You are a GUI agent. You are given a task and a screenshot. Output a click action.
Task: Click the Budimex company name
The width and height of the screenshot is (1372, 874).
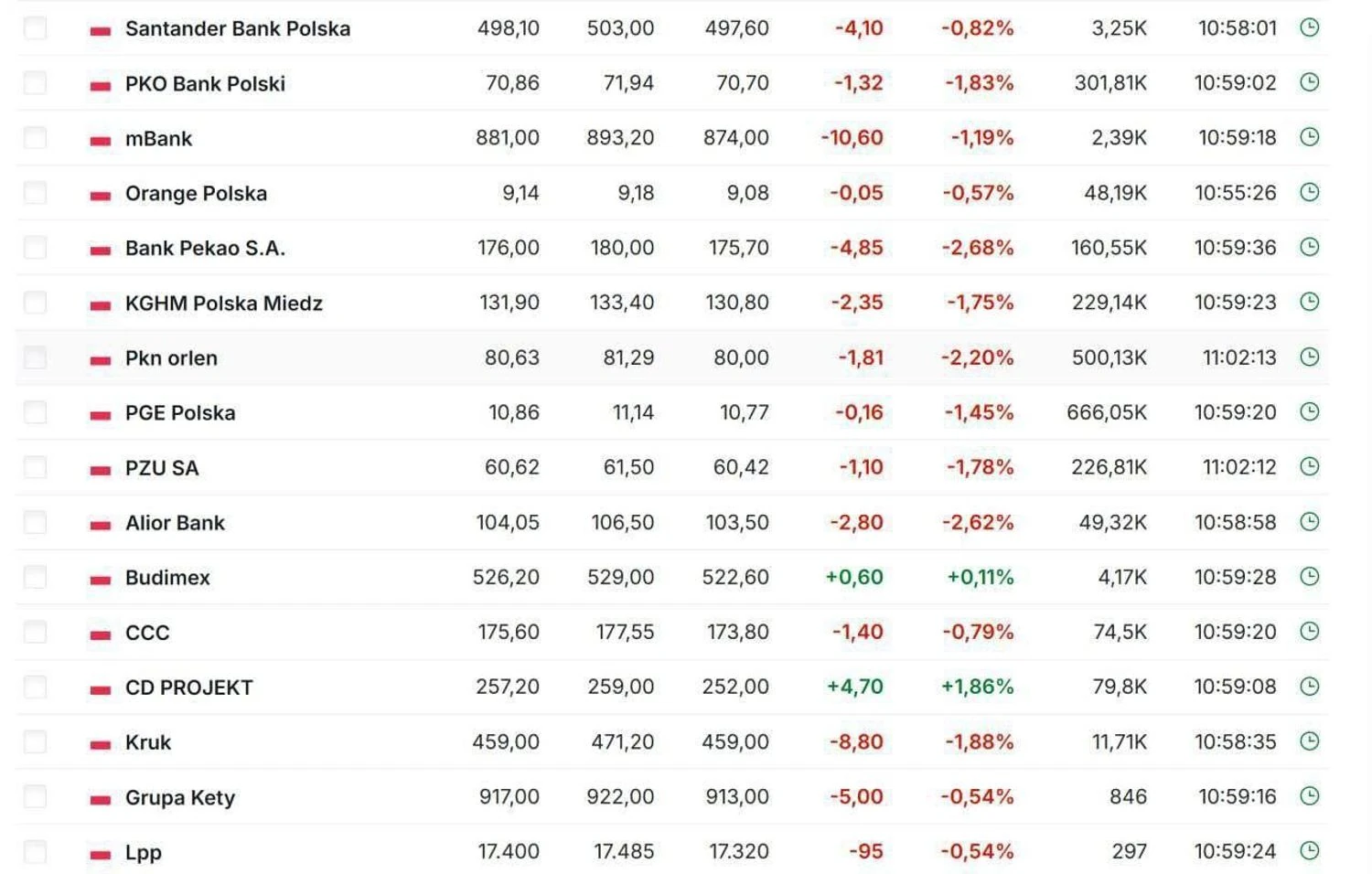point(167,578)
